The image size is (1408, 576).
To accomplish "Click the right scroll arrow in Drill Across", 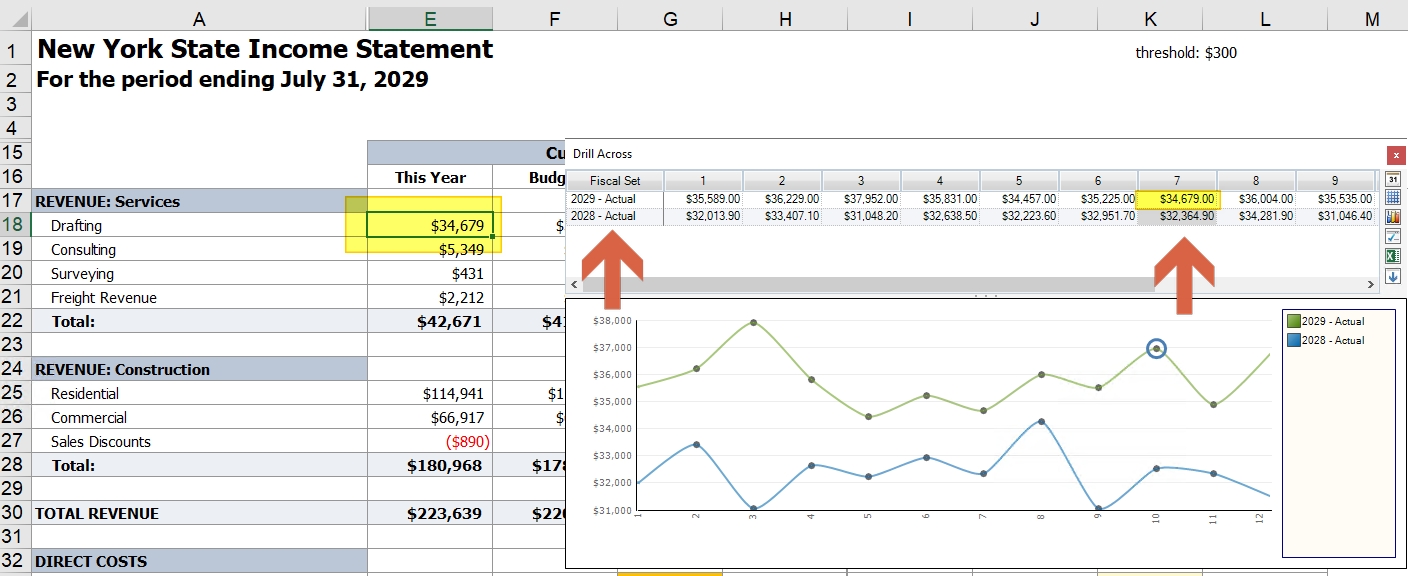I will point(1371,284).
